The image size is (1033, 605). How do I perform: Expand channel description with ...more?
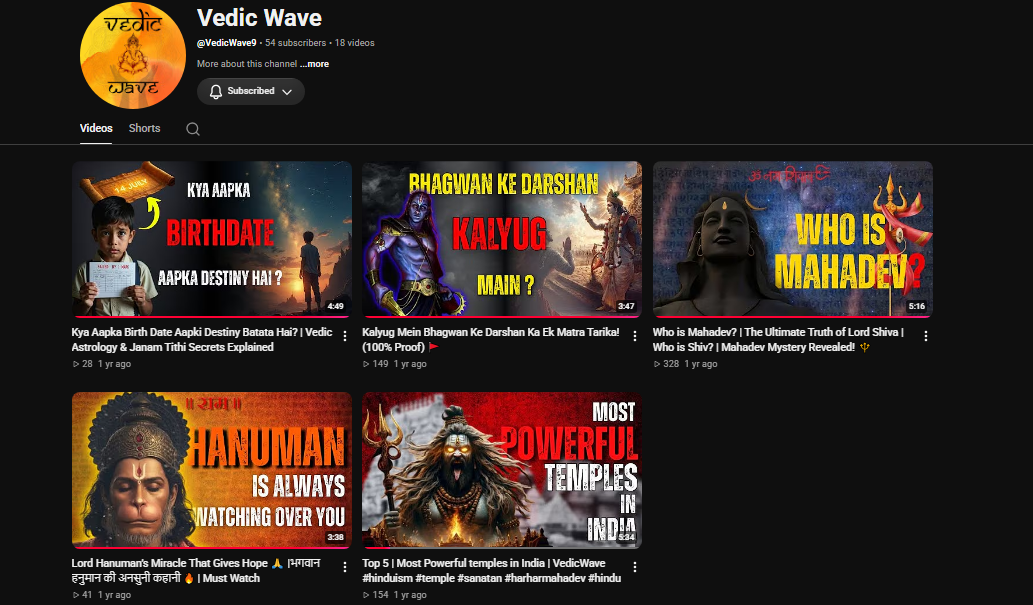click(315, 64)
